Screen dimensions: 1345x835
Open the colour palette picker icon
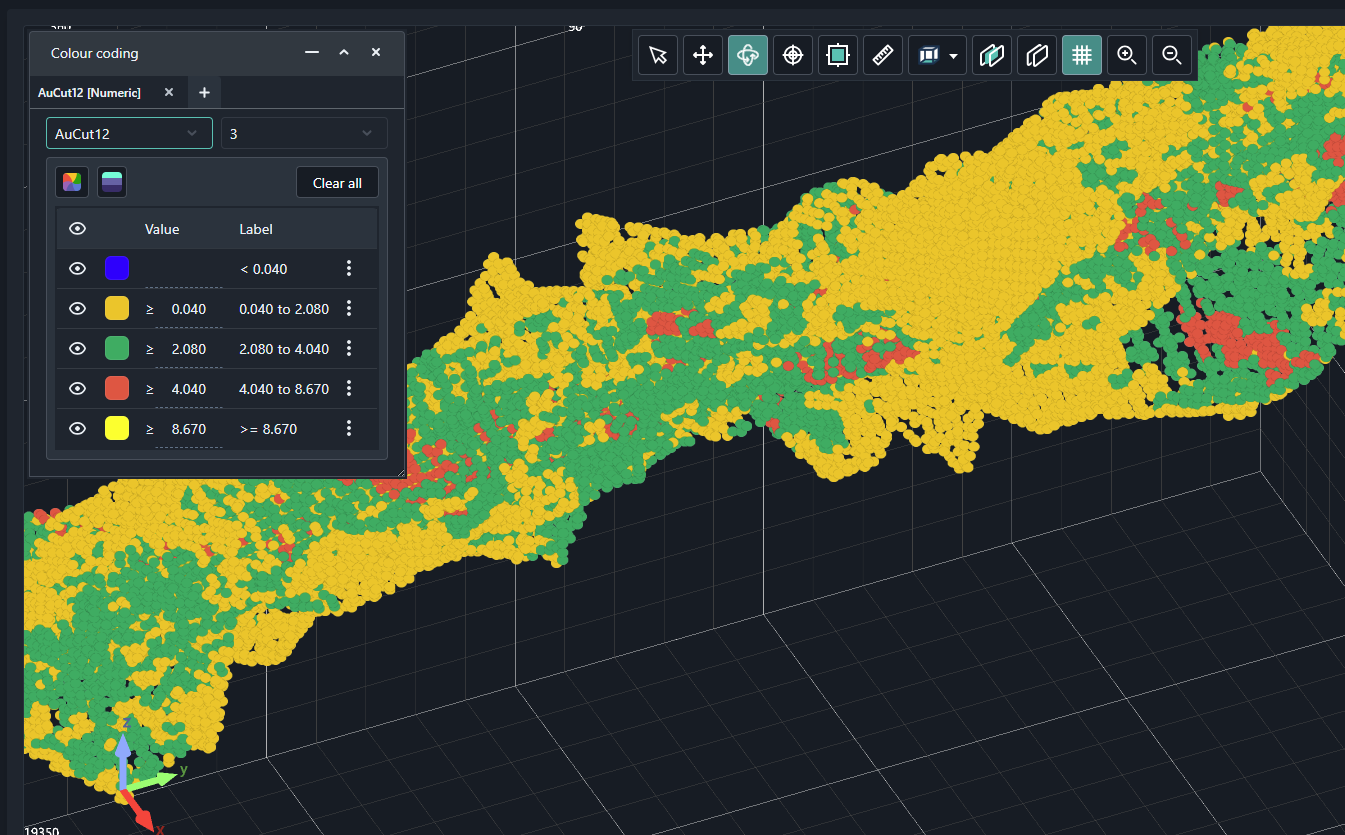point(72,182)
